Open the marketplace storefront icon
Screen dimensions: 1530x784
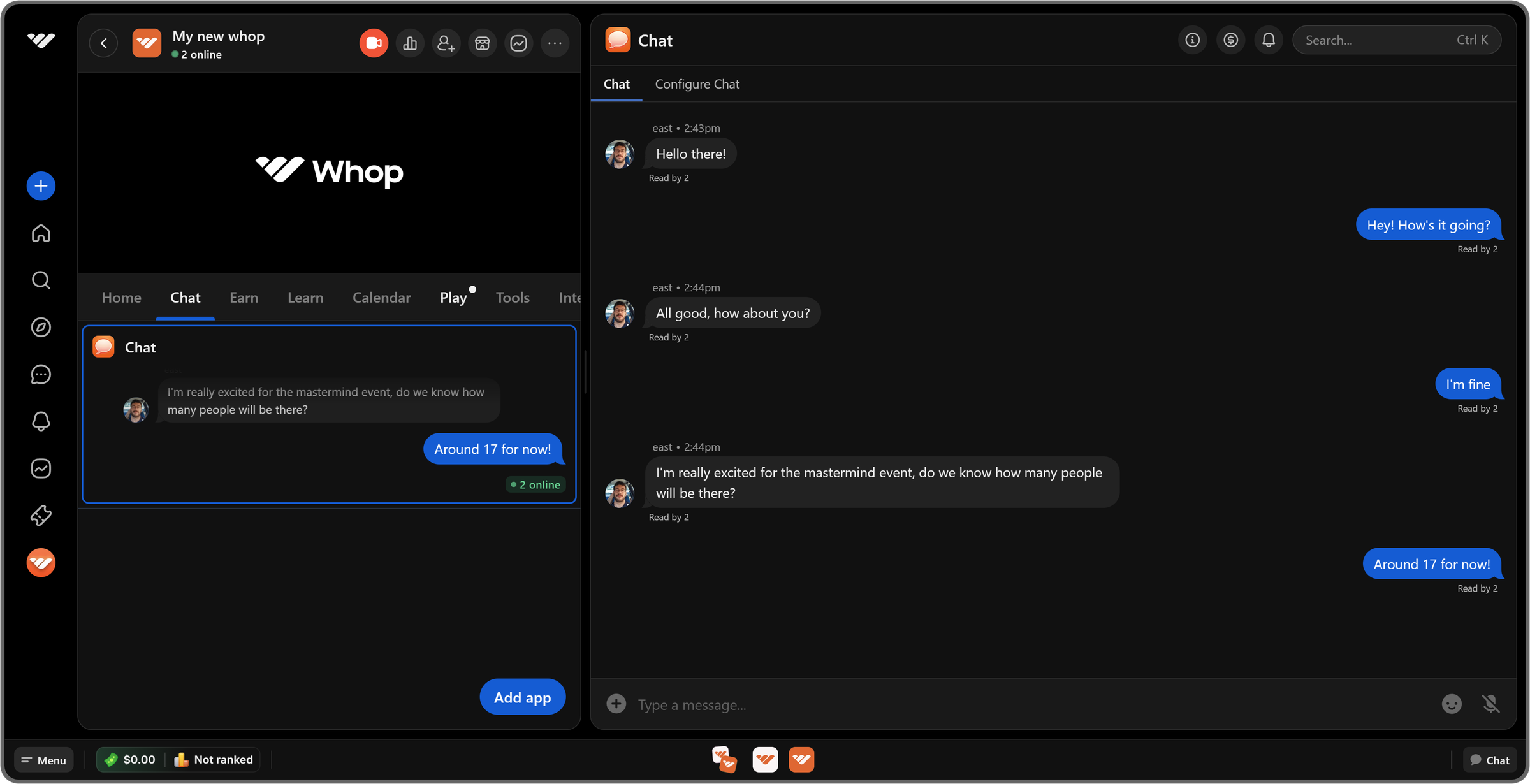pos(483,43)
